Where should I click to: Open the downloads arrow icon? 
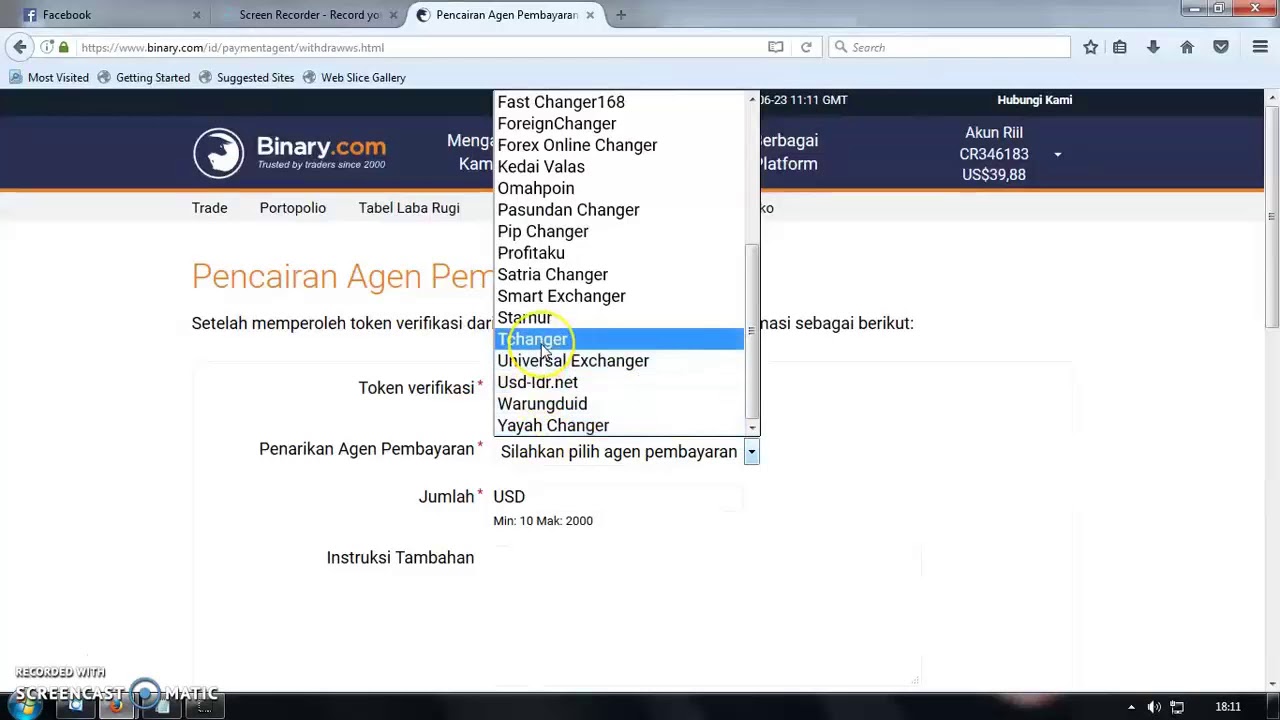click(x=1153, y=47)
